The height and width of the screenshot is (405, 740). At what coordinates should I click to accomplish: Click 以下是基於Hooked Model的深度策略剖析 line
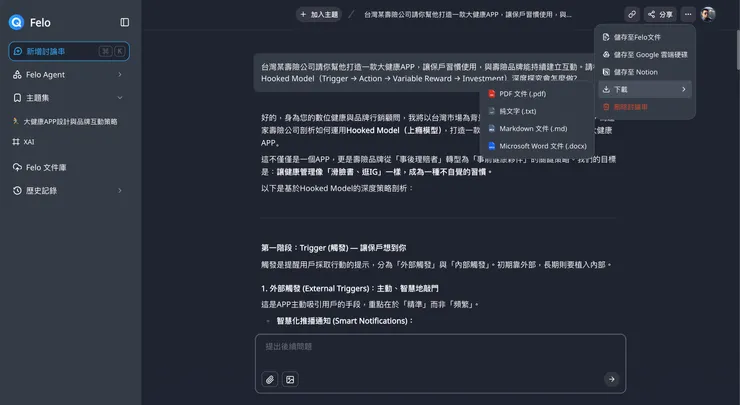coord(337,188)
